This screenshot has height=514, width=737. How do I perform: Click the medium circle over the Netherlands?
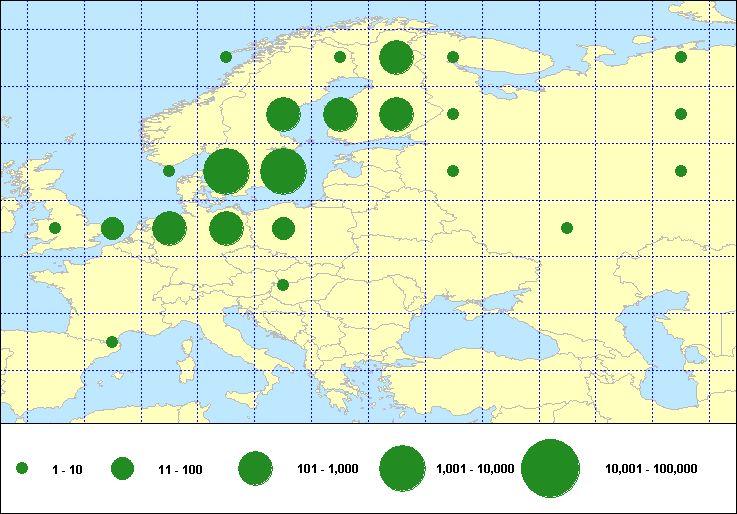point(112,228)
